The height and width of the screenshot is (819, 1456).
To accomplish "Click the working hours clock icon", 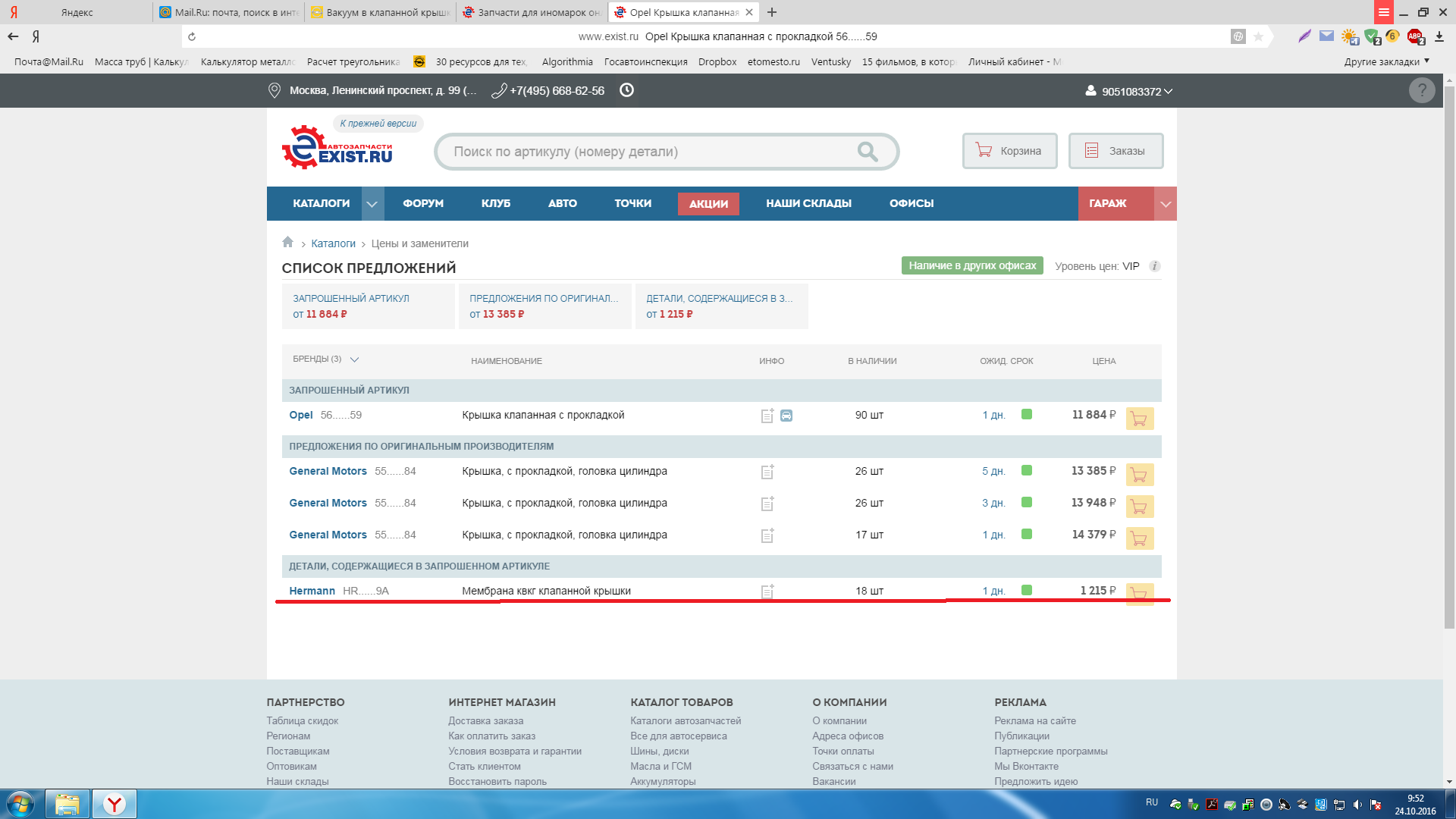I will click(x=626, y=90).
